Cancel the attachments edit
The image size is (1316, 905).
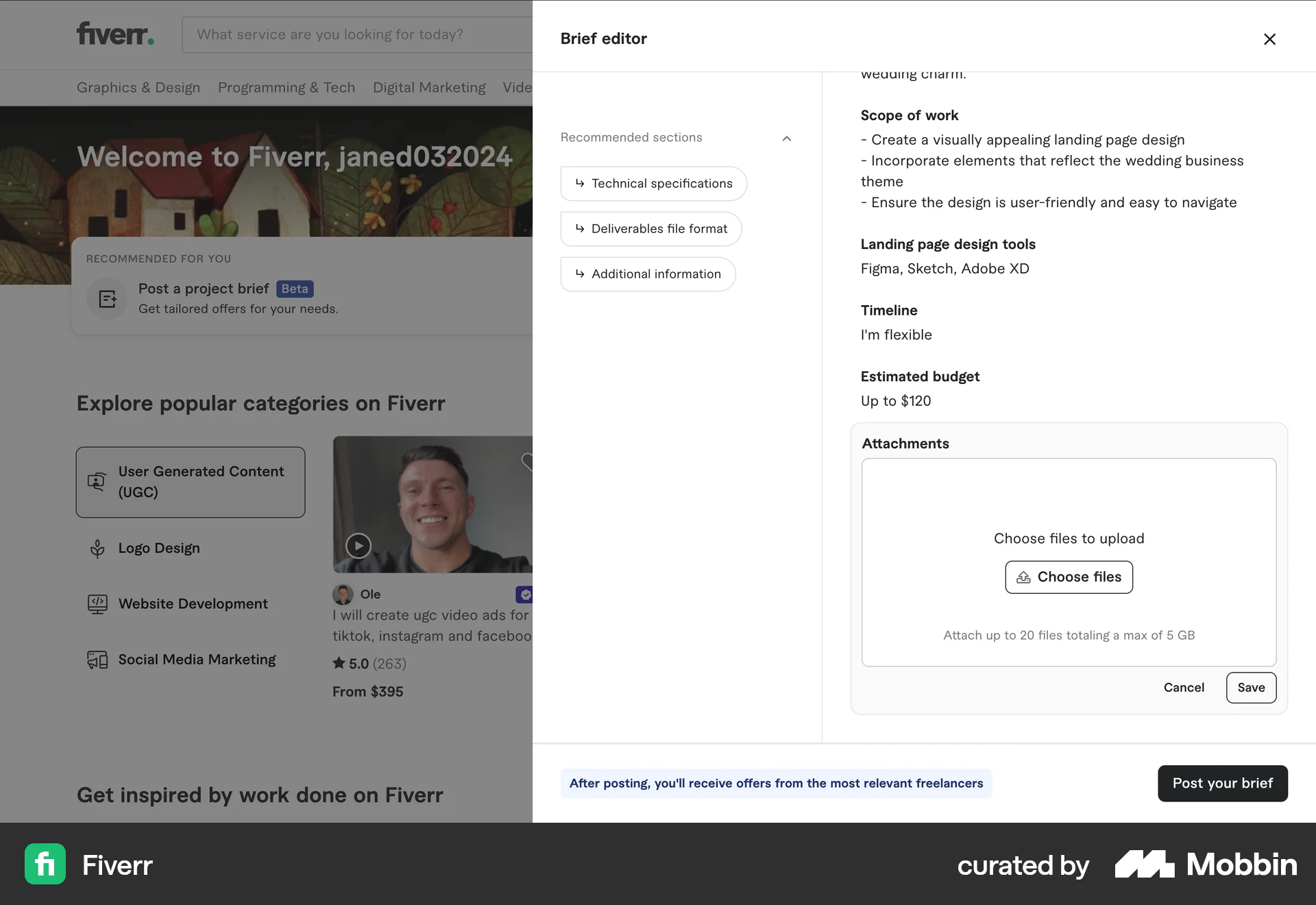tap(1184, 687)
